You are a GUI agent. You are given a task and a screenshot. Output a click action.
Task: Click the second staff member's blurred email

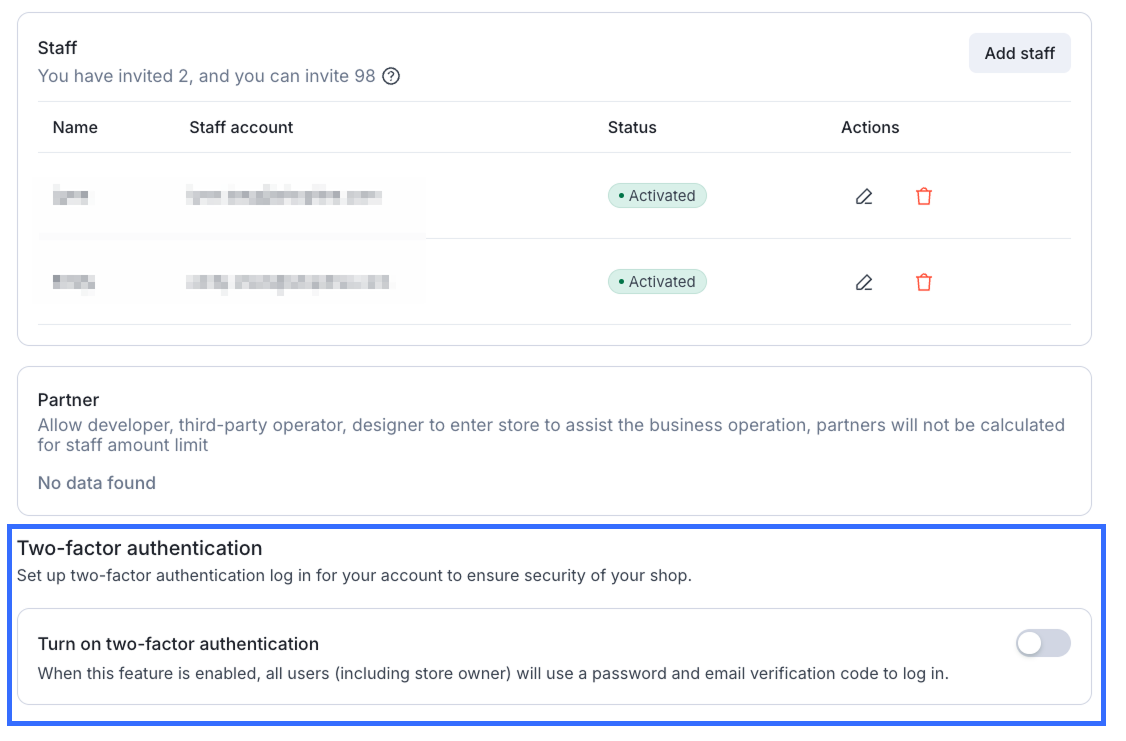287,282
